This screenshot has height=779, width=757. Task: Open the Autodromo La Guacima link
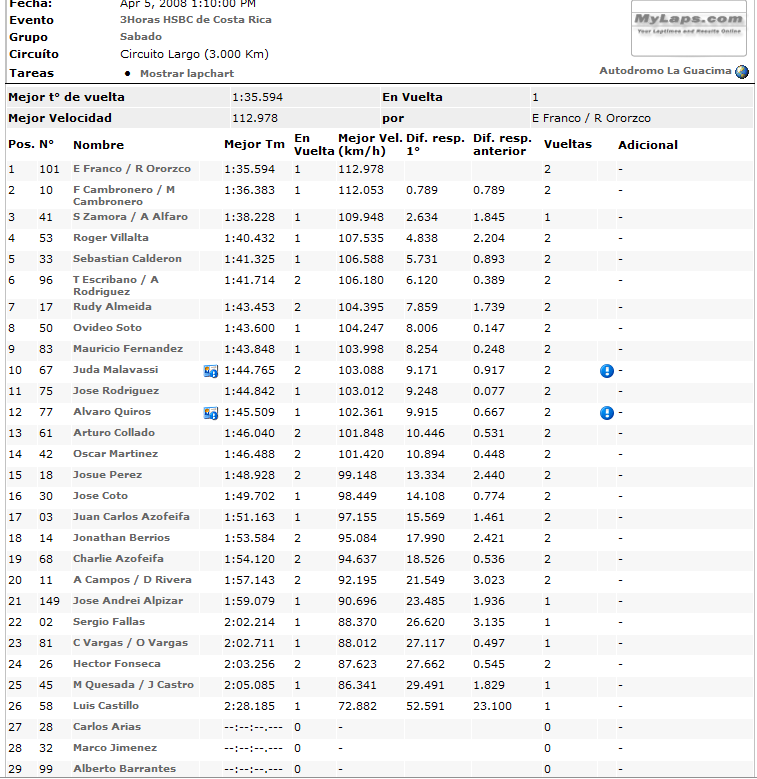pos(665,71)
